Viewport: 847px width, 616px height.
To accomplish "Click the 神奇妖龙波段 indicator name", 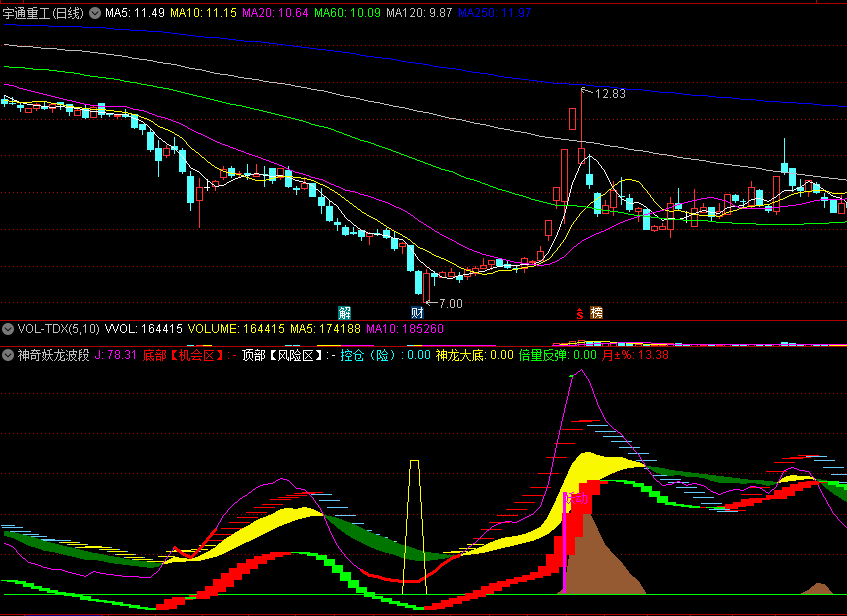I will (x=53, y=355).
